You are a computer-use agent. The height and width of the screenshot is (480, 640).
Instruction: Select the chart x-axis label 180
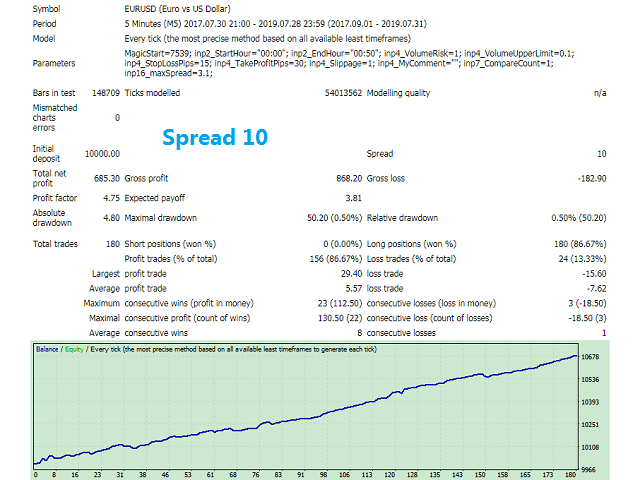click(570, 475)
